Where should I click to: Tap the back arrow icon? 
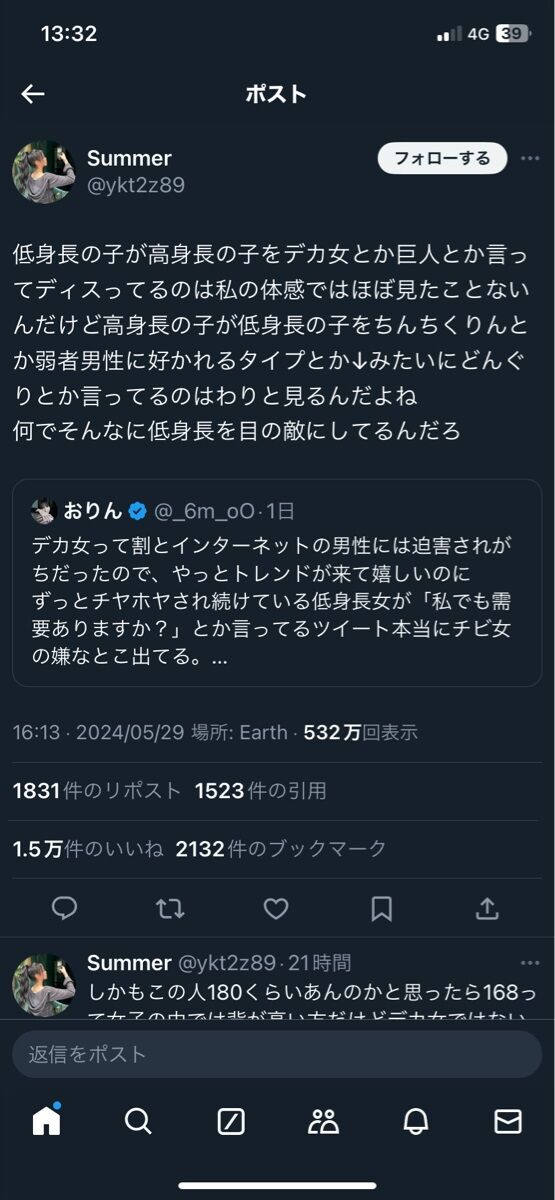pyautogui.click(x=33, y=94)
